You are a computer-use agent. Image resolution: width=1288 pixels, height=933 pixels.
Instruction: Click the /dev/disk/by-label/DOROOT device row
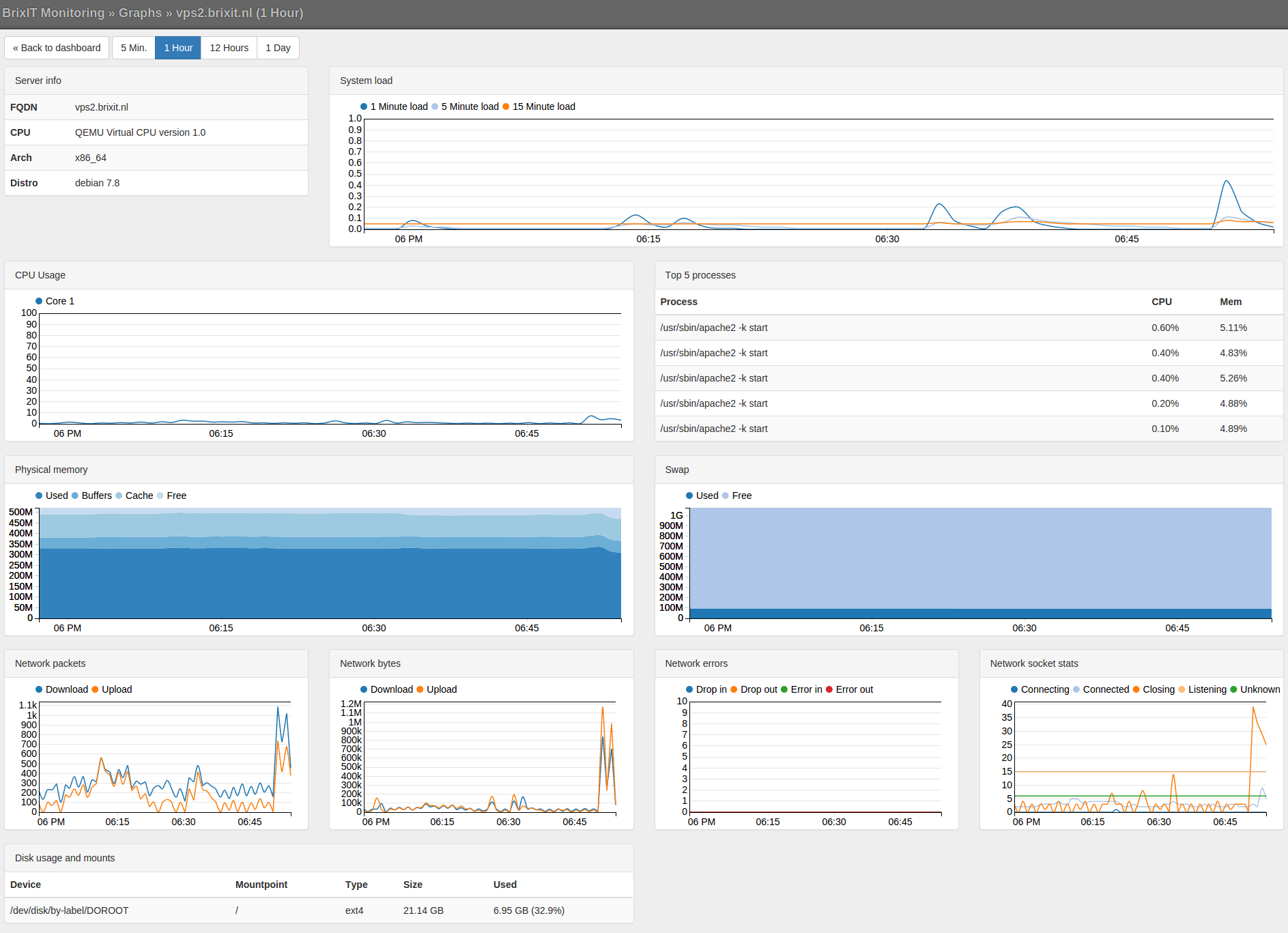pos(70,910)
